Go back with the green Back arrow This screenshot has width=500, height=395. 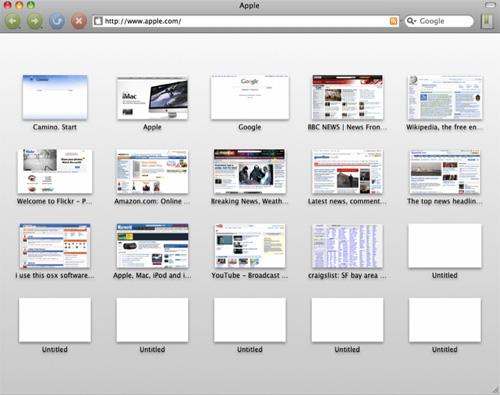(x=13, y=21)
